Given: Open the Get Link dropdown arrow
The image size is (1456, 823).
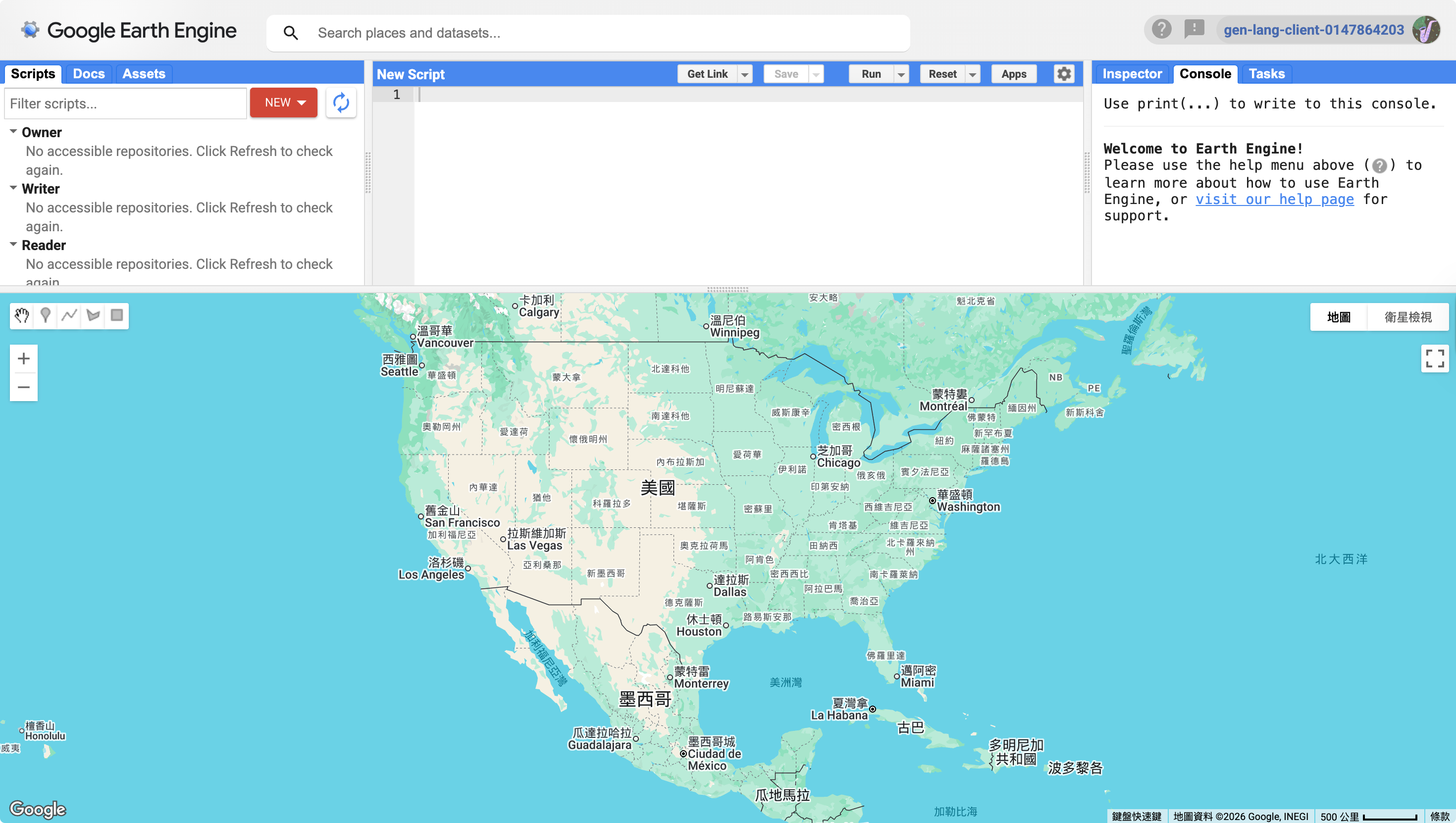Looking at the screenshot, I should [x=744, y=74].
